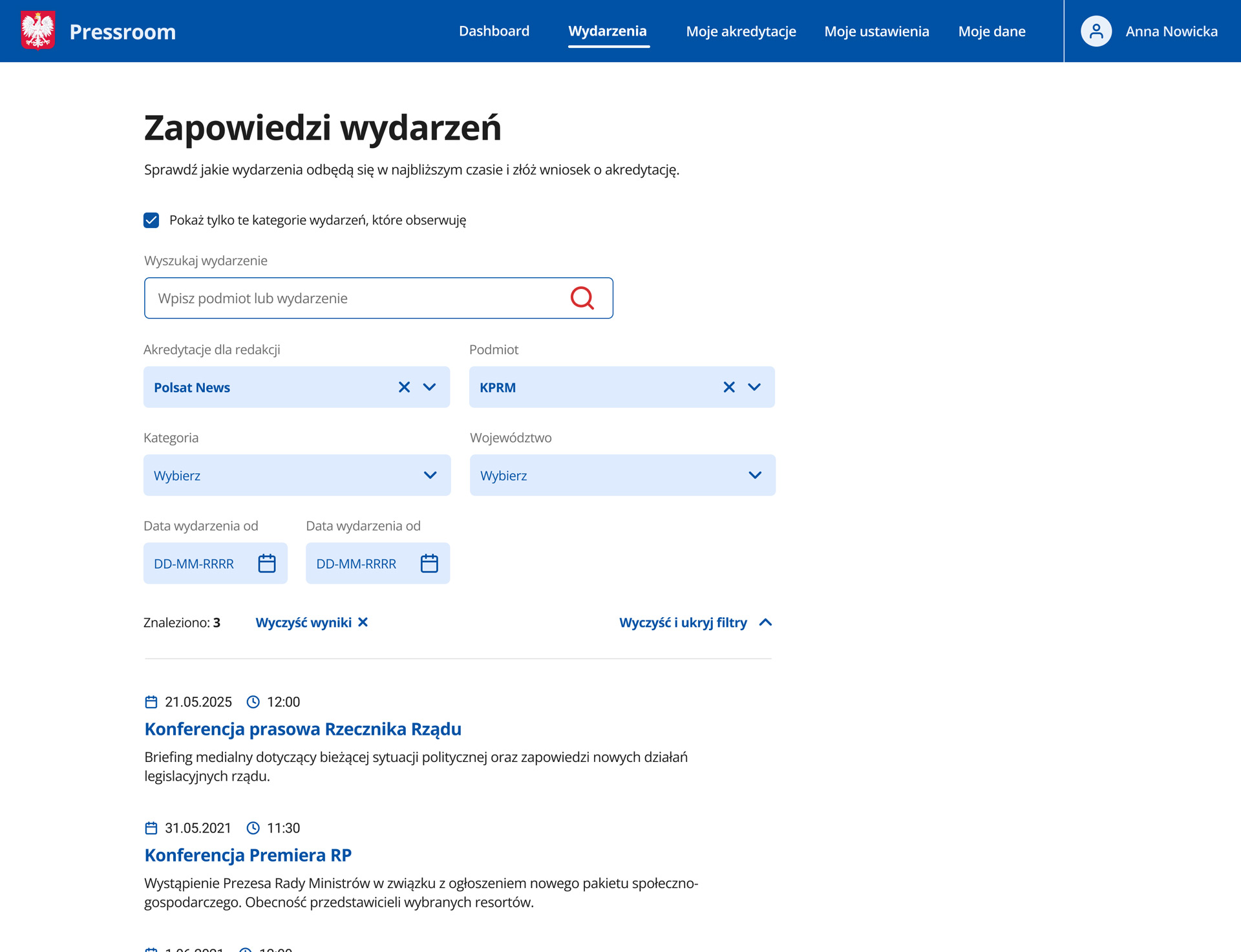Open the user avatar icon for Anna Nowicka
Image resolution: width=1241 pixels, height=952 pixels.
(x=1096, y=31)
